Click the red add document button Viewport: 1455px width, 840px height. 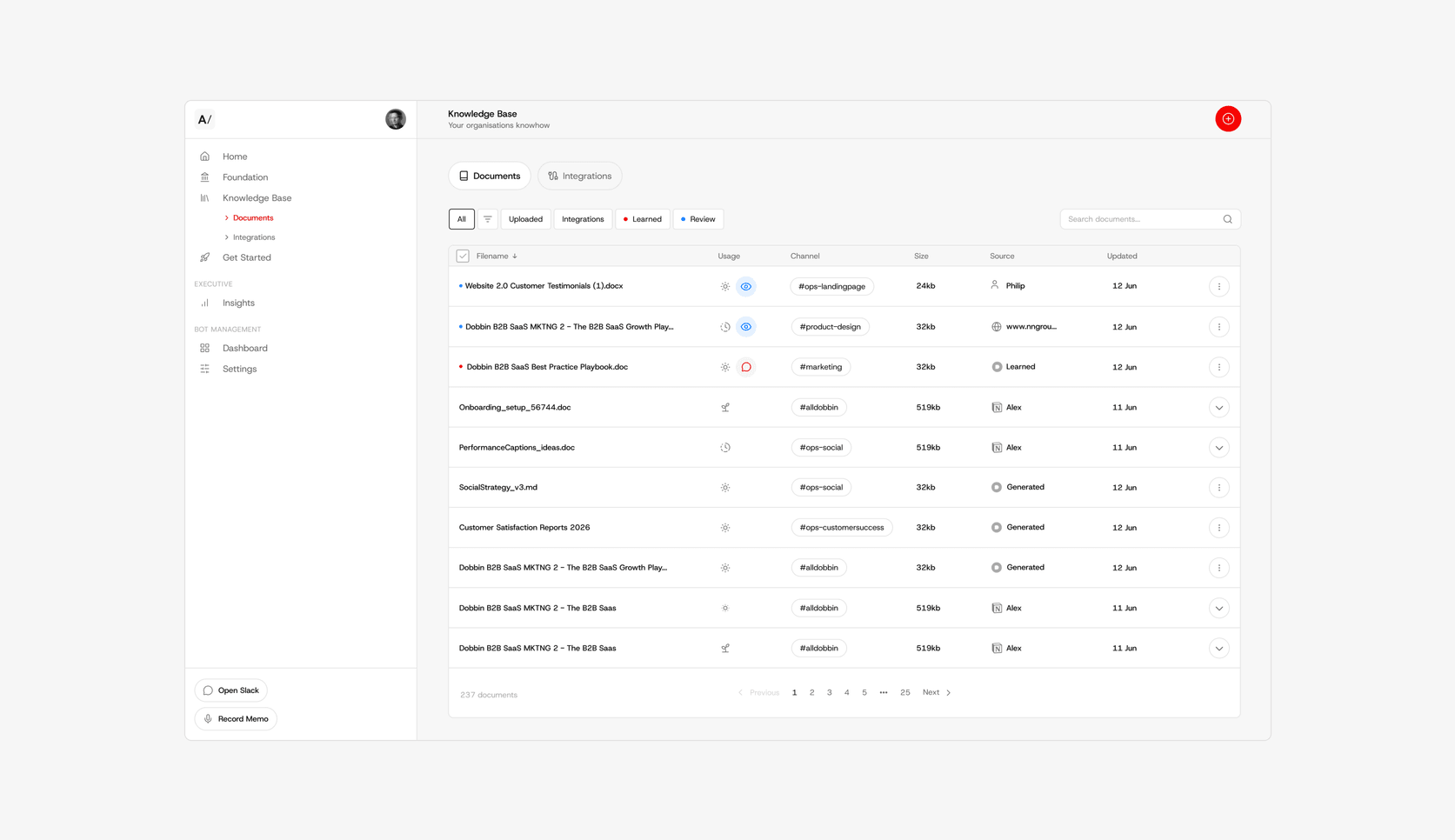point(1227,119)
